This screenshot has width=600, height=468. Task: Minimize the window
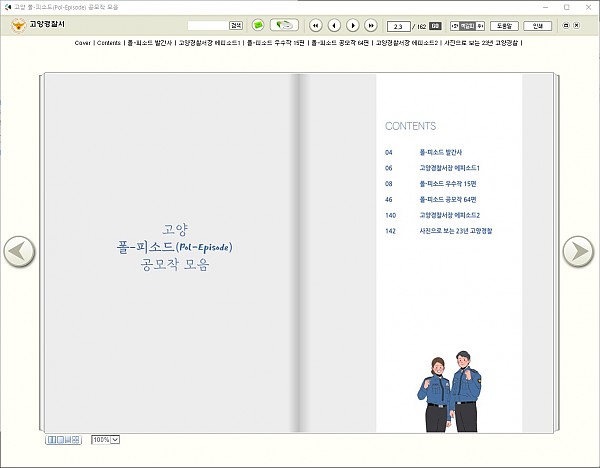point(546,7)
